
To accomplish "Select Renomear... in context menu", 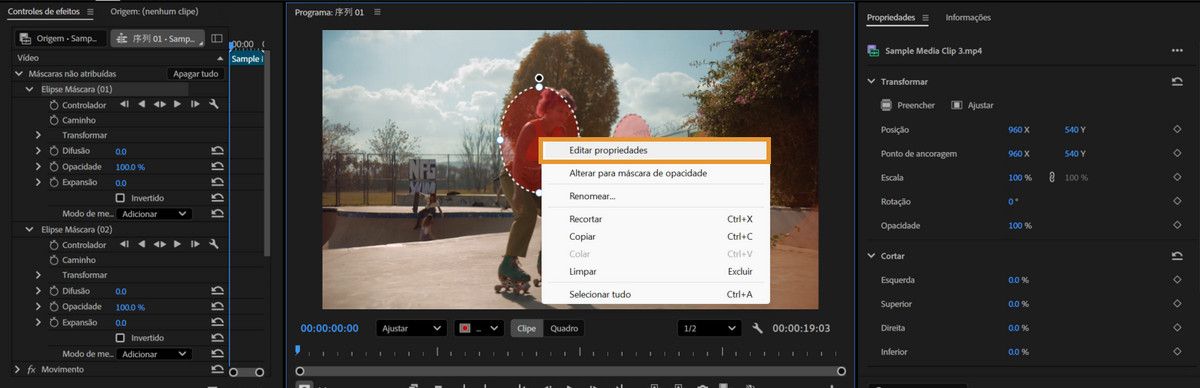I will click(x=655, y=196).
